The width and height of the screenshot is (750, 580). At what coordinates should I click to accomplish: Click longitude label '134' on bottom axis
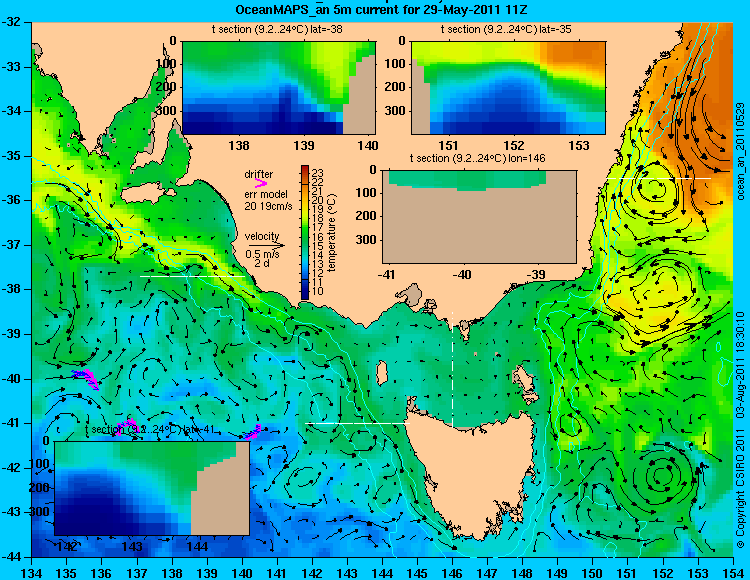(32, 573)
